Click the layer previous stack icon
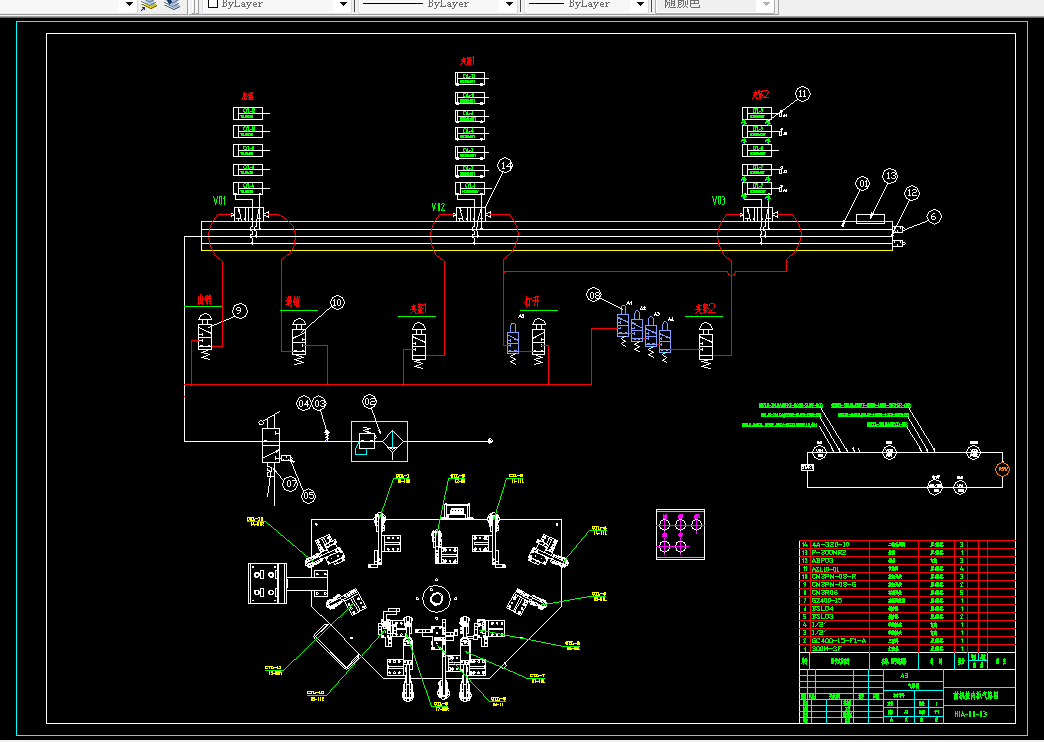This screenshot has height=742, width=1044. pyautogui.click(x=172, y=5)
